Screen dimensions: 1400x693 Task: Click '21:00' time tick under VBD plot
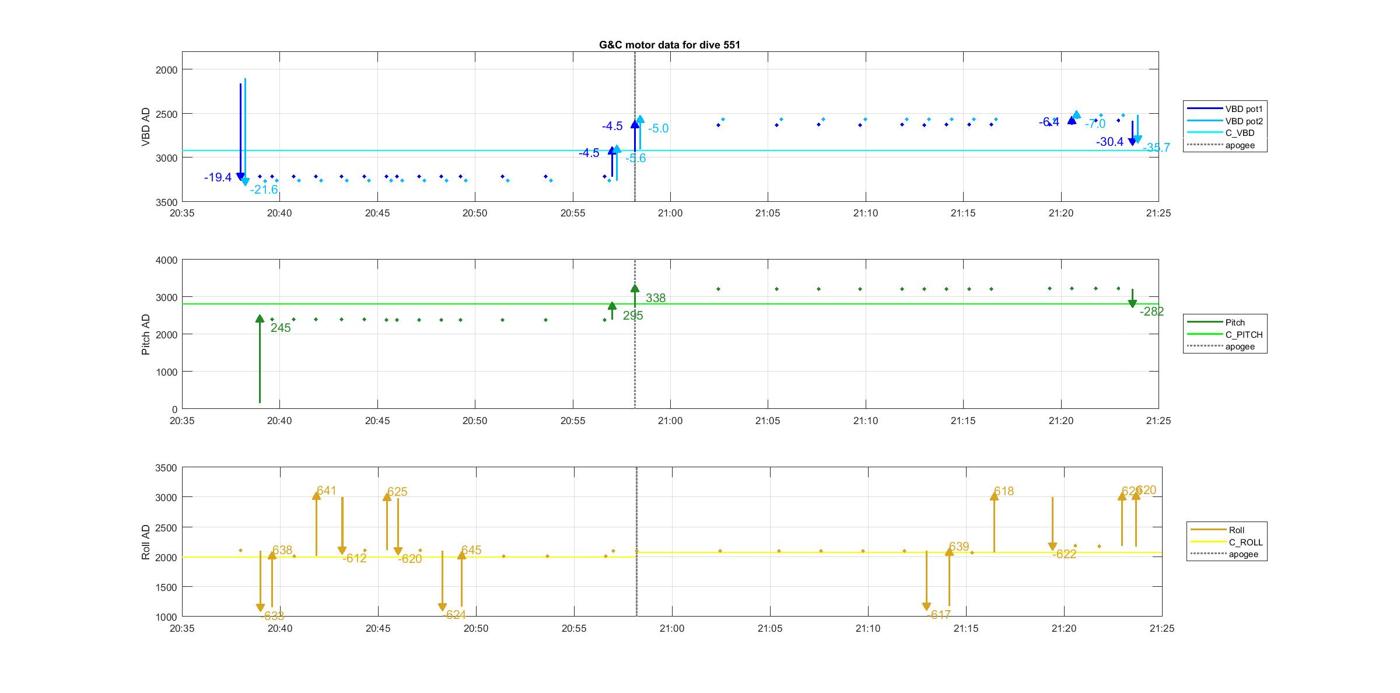[x=670, y=213]
